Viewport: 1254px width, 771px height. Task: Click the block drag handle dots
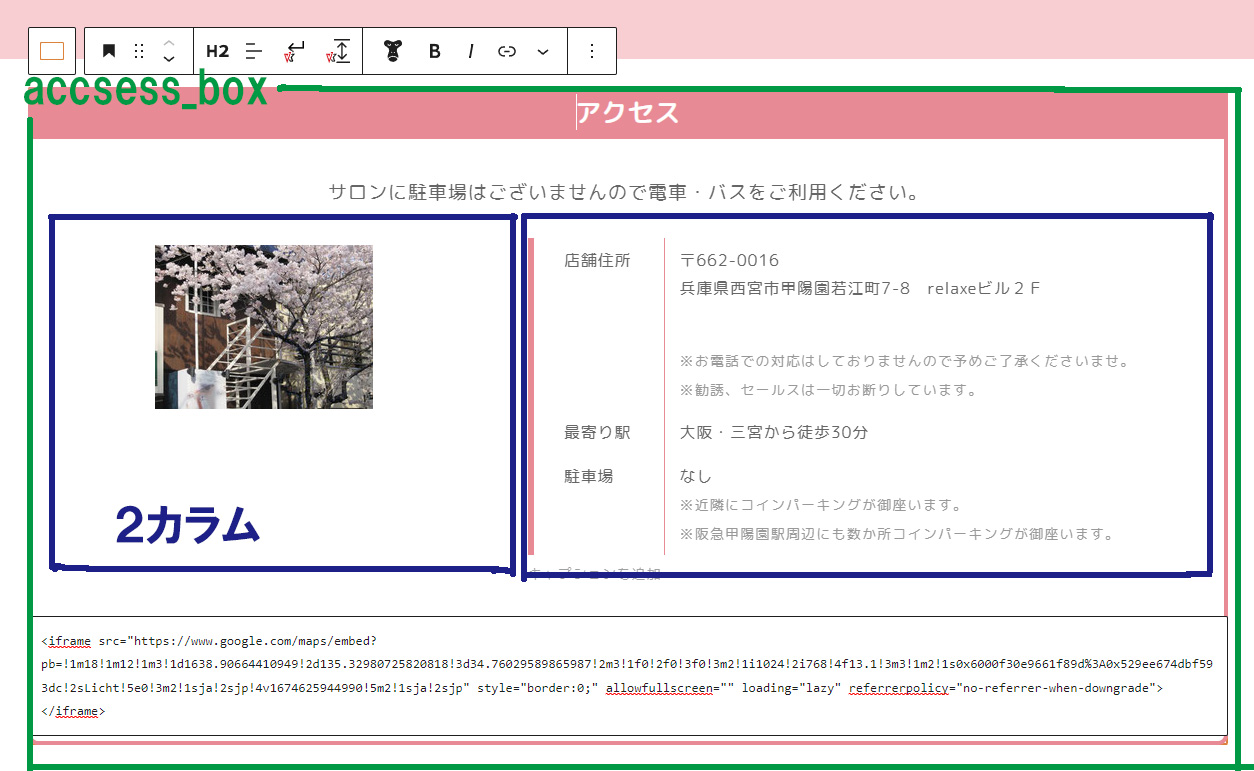tap(139, 51)
